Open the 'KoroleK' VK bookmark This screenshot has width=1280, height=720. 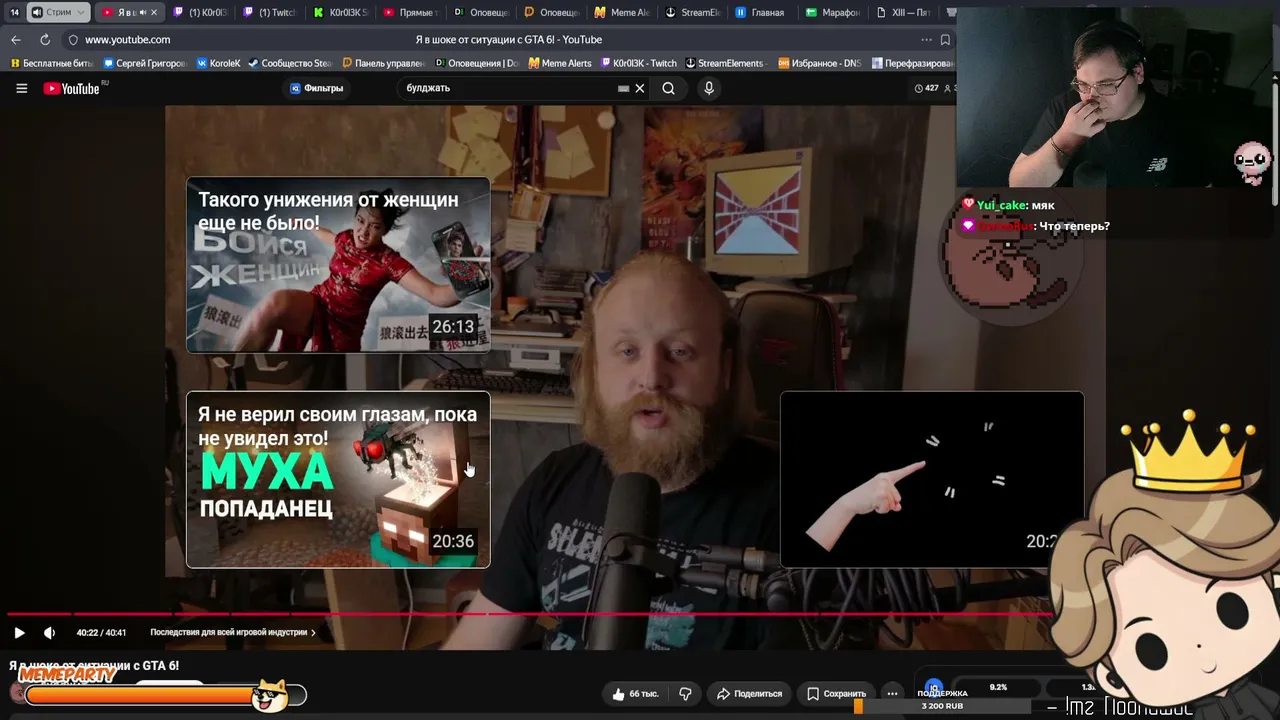click(218, 63)
